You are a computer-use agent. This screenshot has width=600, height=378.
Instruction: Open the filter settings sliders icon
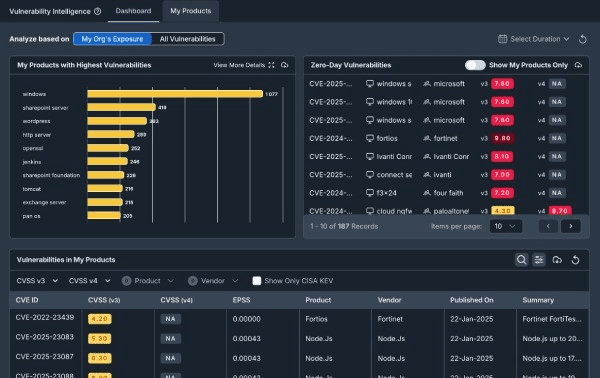pyautogui.click(x=539, y=260)
